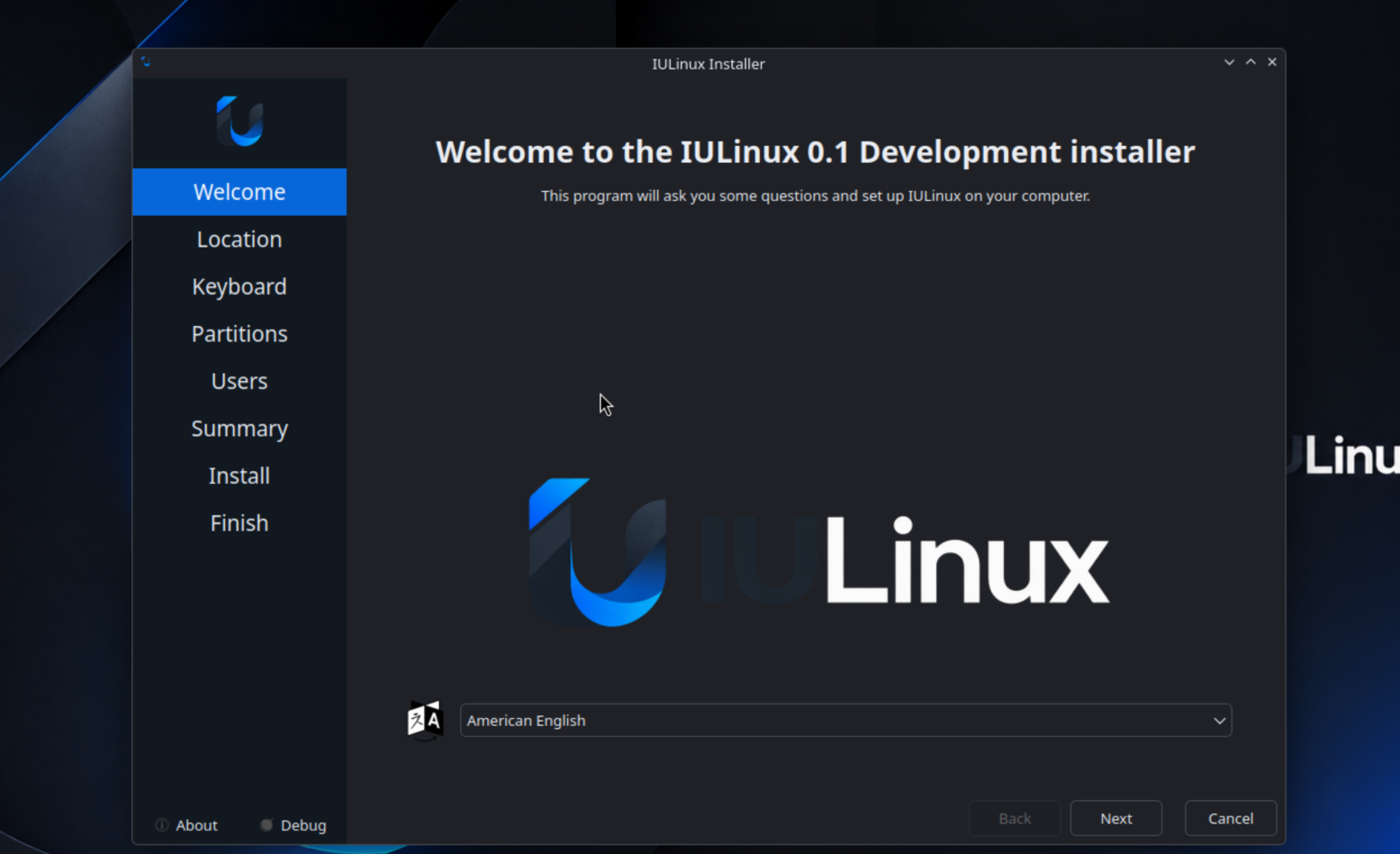Click the 'This program will ask' description
1400x854 pixels.
click(x=815, y=195)
